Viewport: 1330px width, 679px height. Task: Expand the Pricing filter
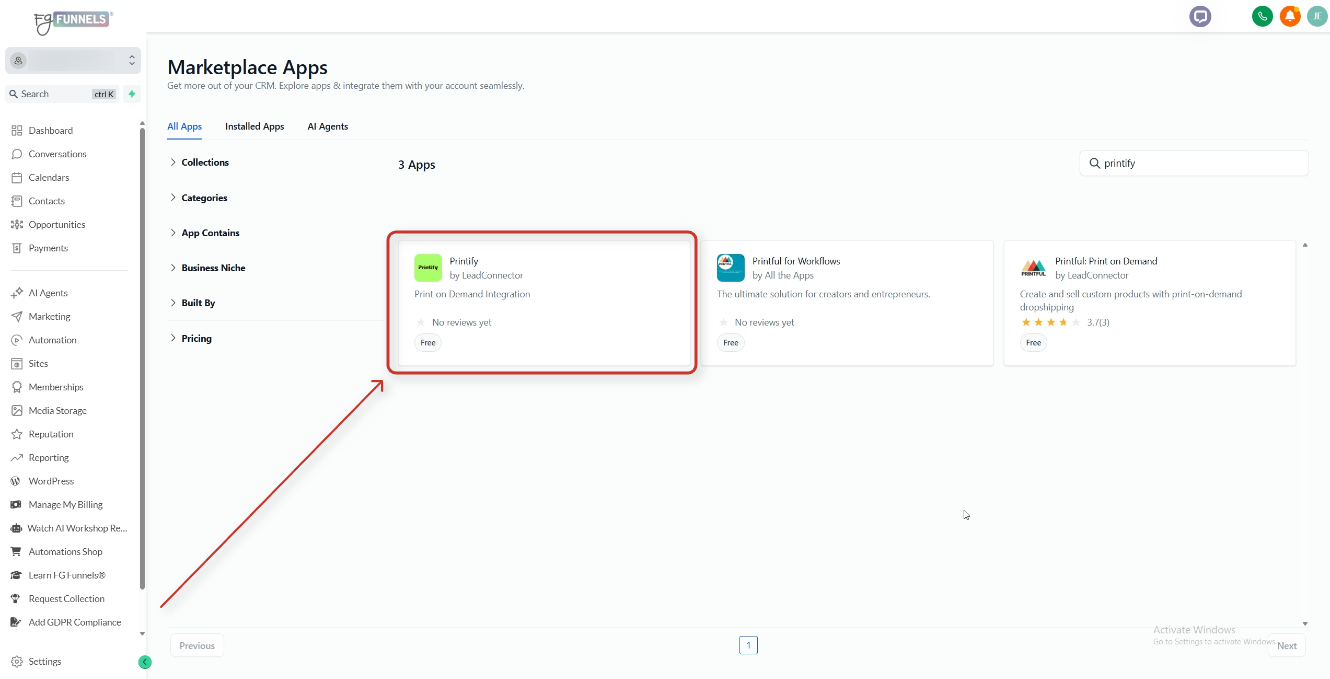191,339
